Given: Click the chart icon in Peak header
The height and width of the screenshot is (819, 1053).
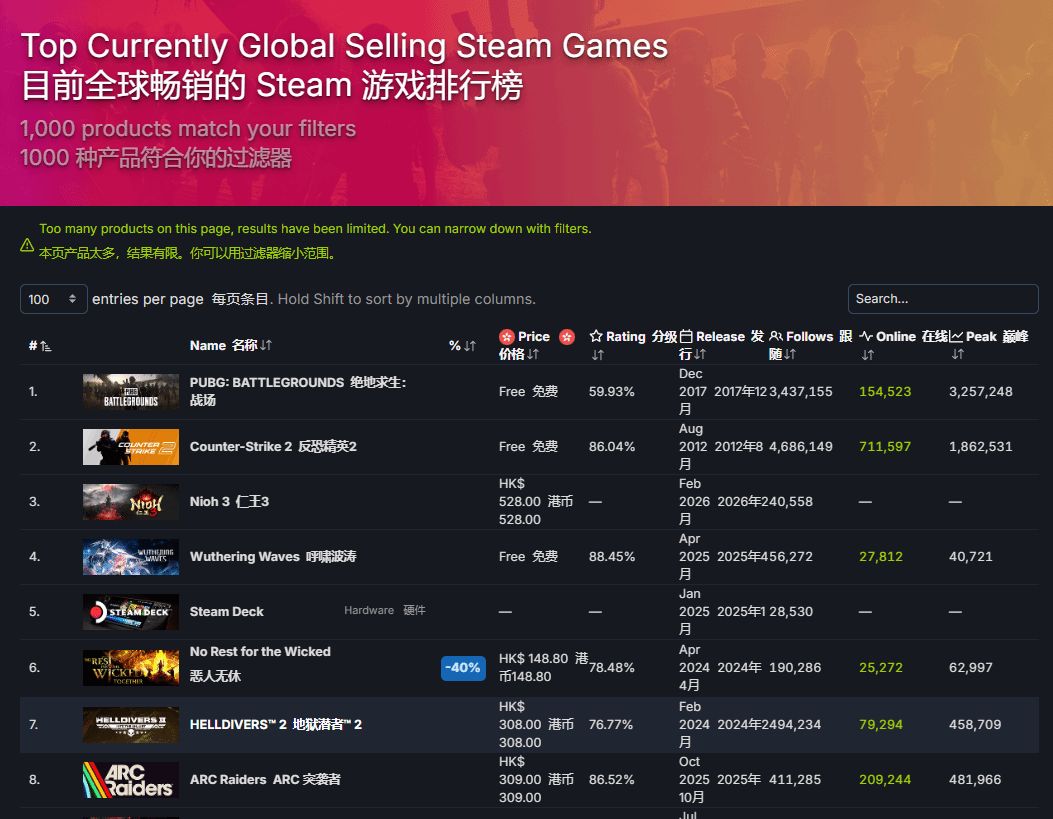Looking at the screenshot, I should [956, 337].
